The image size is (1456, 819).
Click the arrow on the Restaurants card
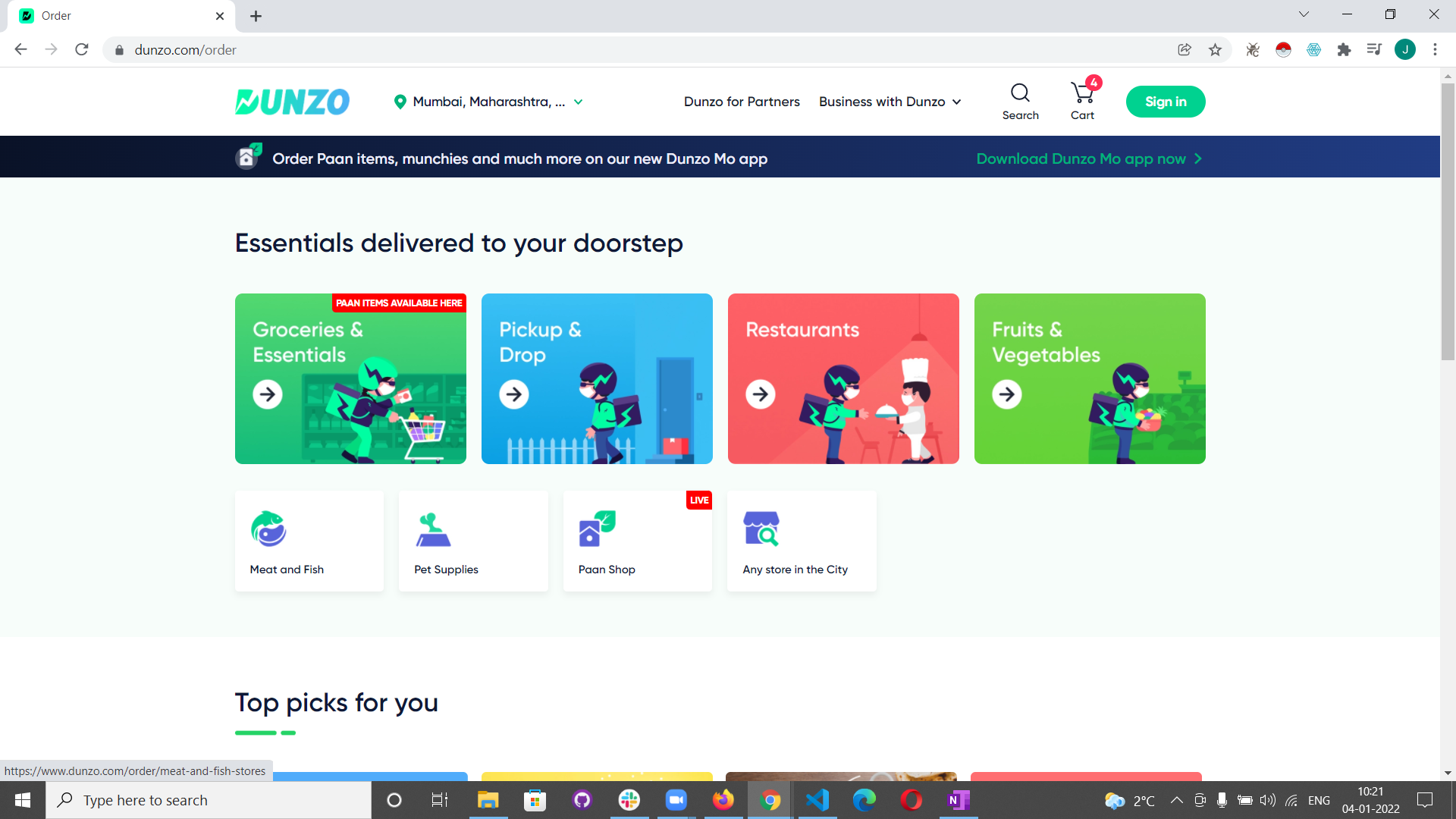[760, 394]
